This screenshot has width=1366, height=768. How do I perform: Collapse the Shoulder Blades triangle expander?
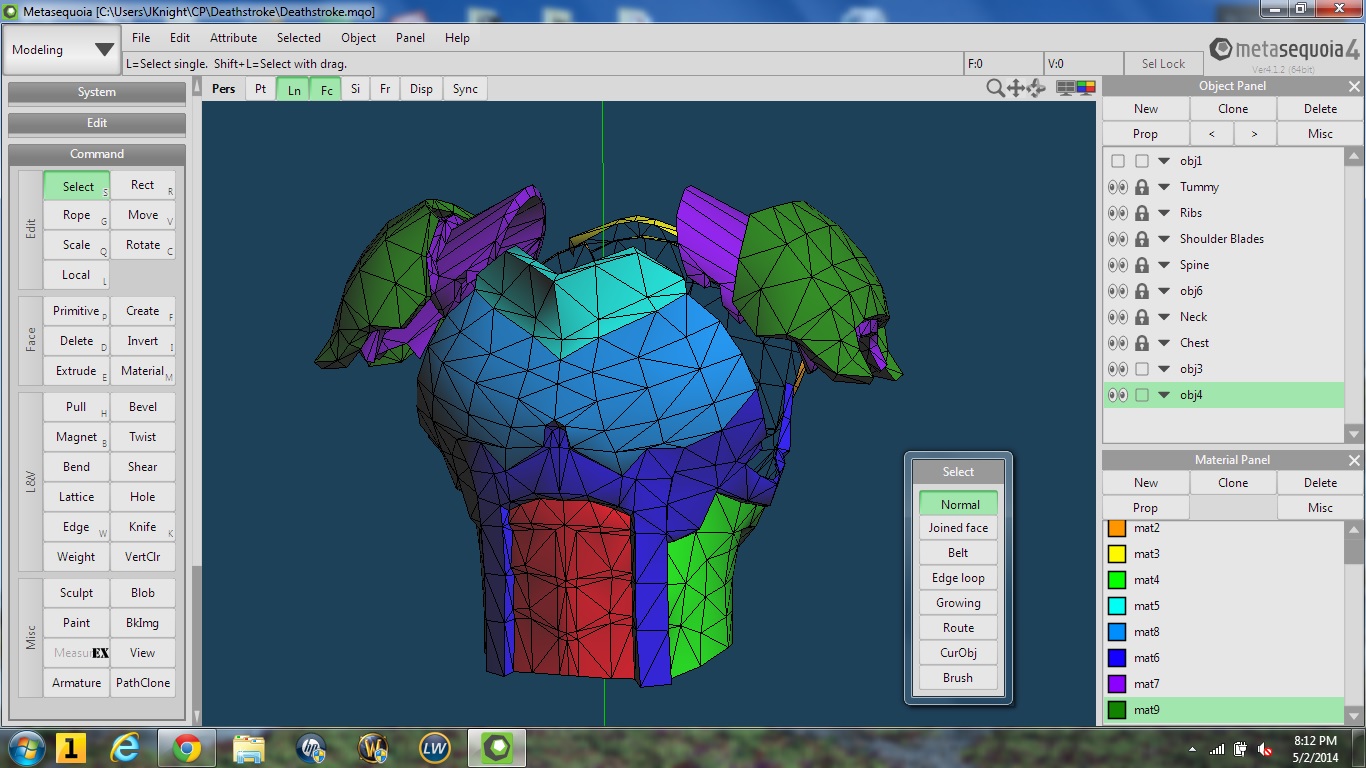[x=1164, y=239]
